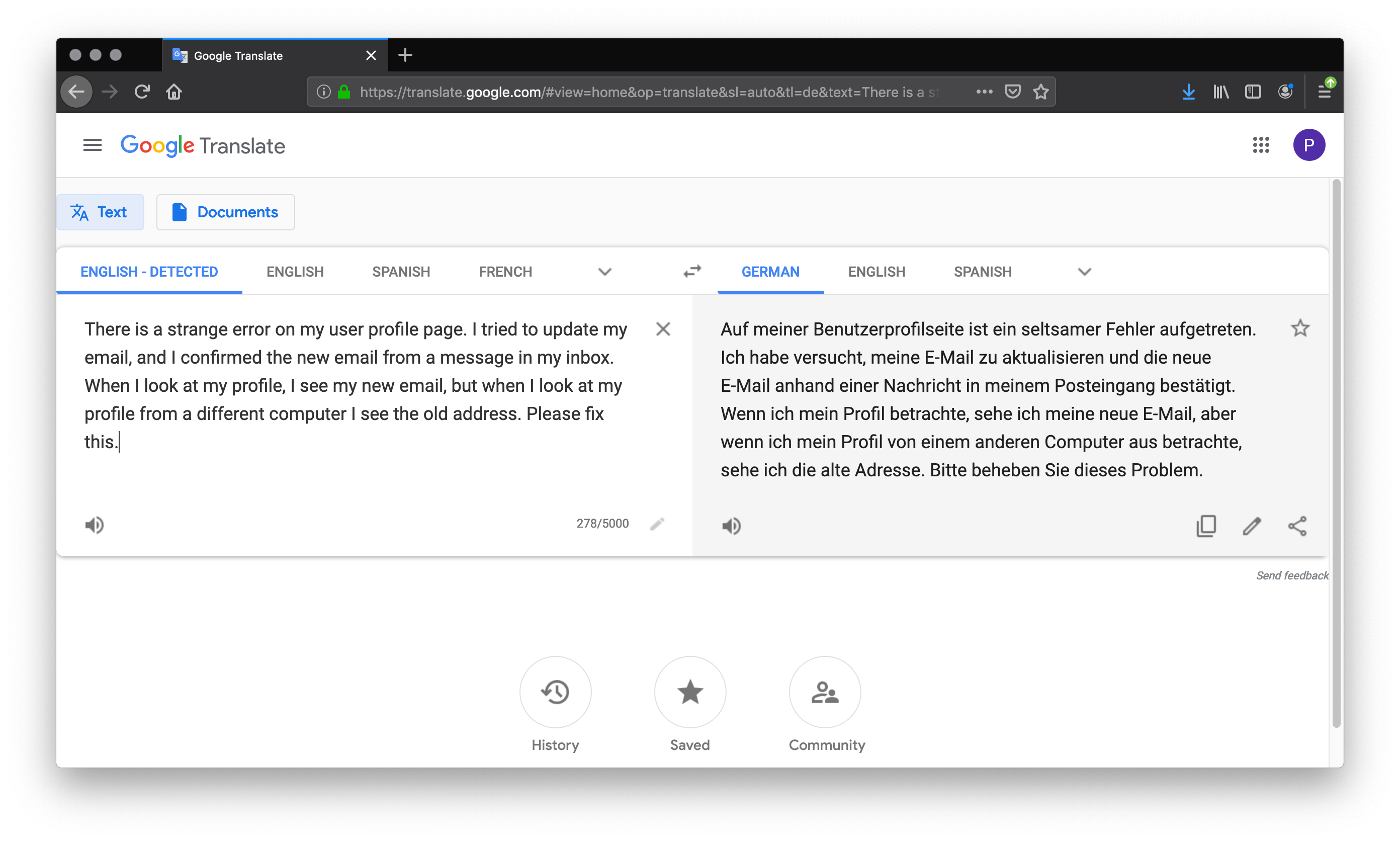The width and height of the screenshot is (1400, 842).
Task: Show site information icon in address bar
Action: point(323,92)
